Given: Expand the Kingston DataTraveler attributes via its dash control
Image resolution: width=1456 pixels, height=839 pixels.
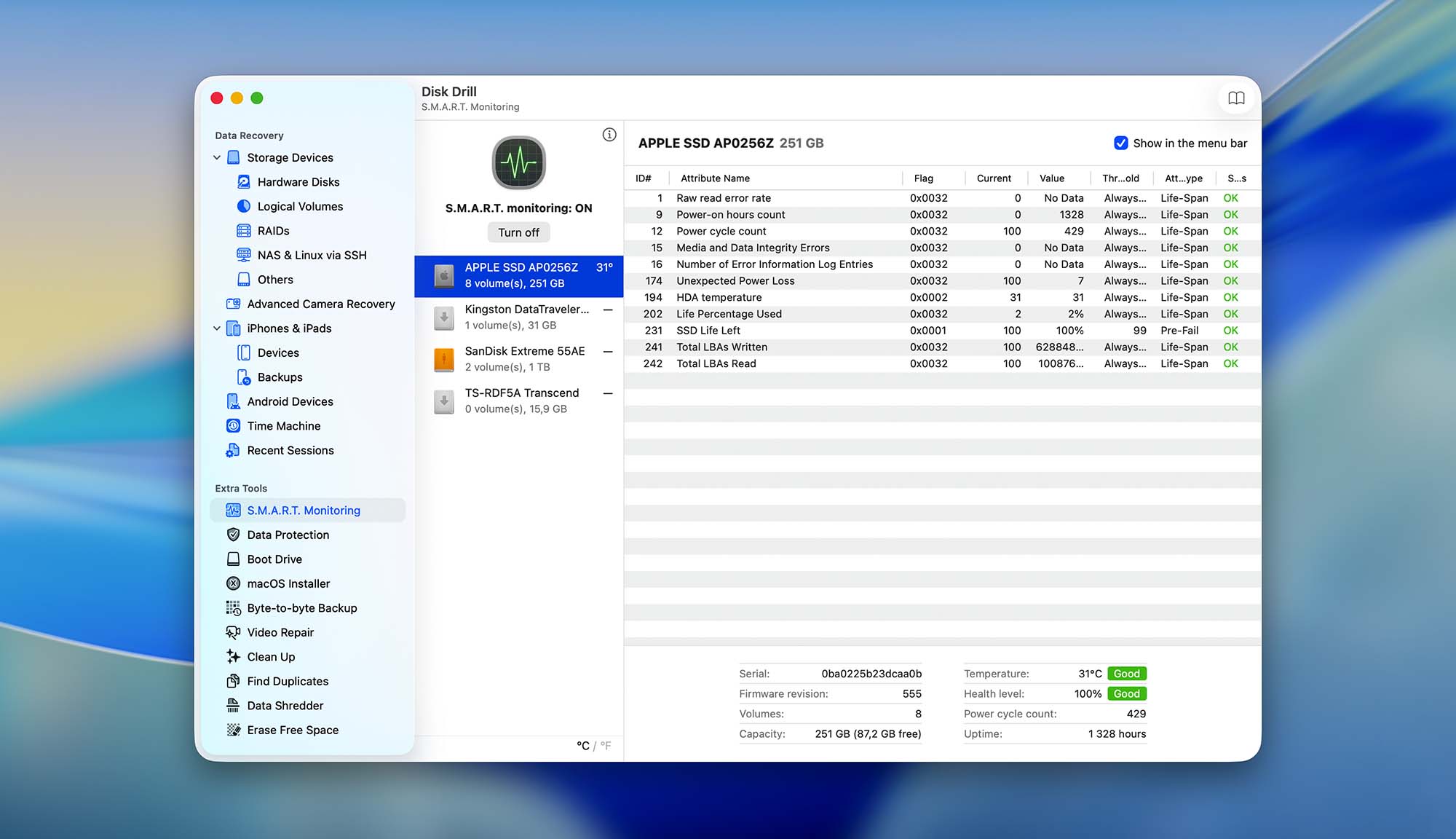Looking at the screenshot, I should (x=609, y=309).
